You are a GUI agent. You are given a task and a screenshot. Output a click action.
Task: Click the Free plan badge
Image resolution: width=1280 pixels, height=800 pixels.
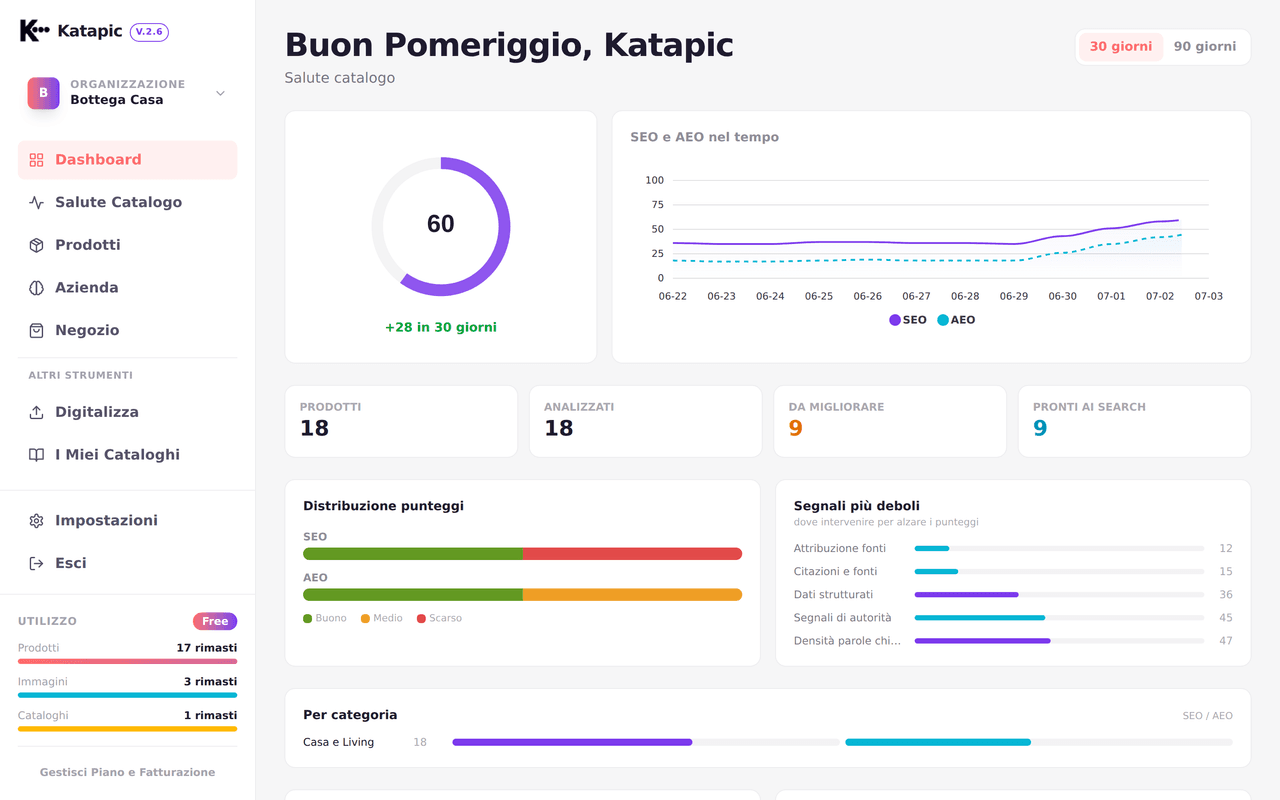coord(215,621)
